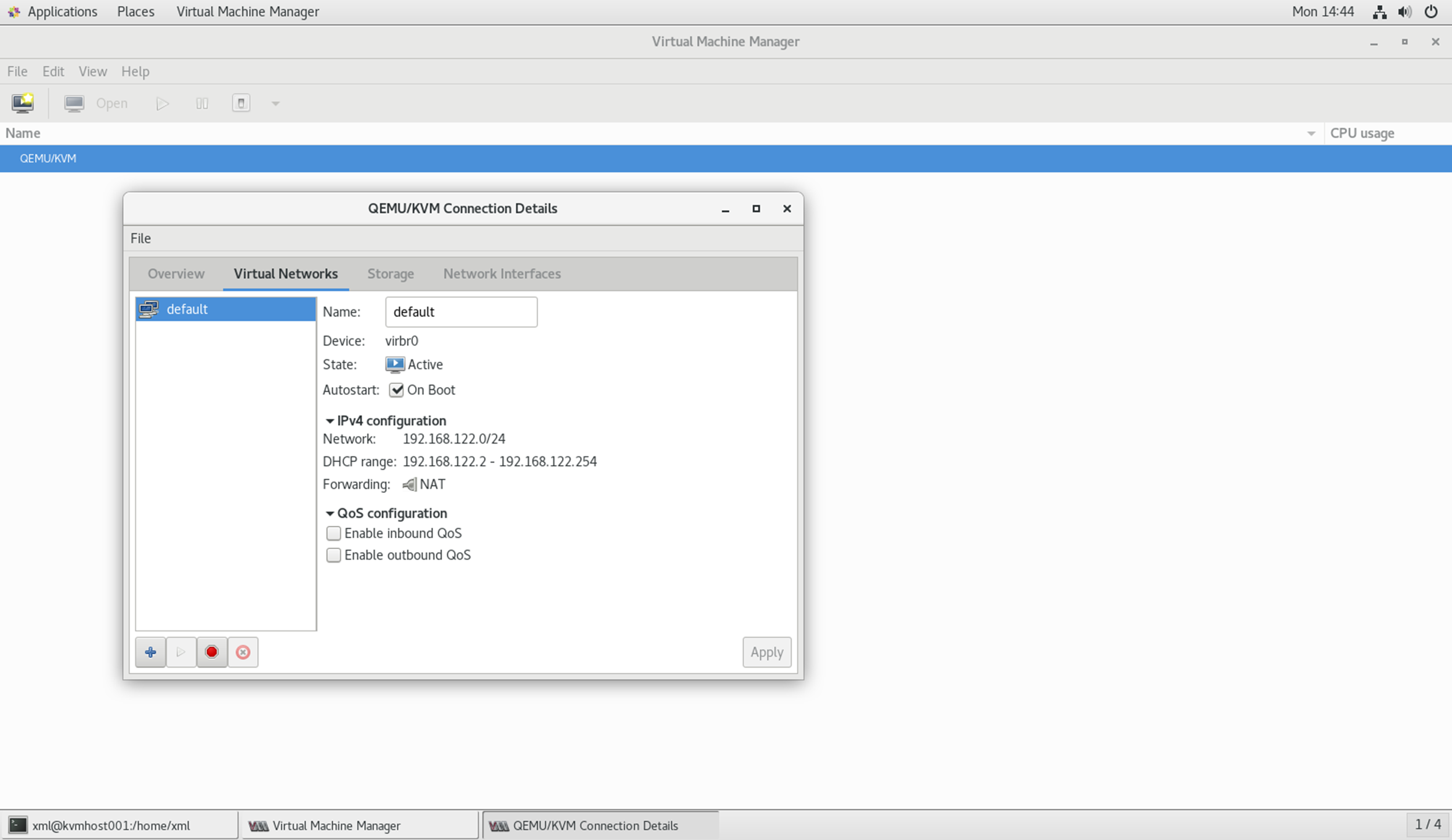Switch to QEMU/KVM Connection Details taskbar entry

[x=600, y=825]
